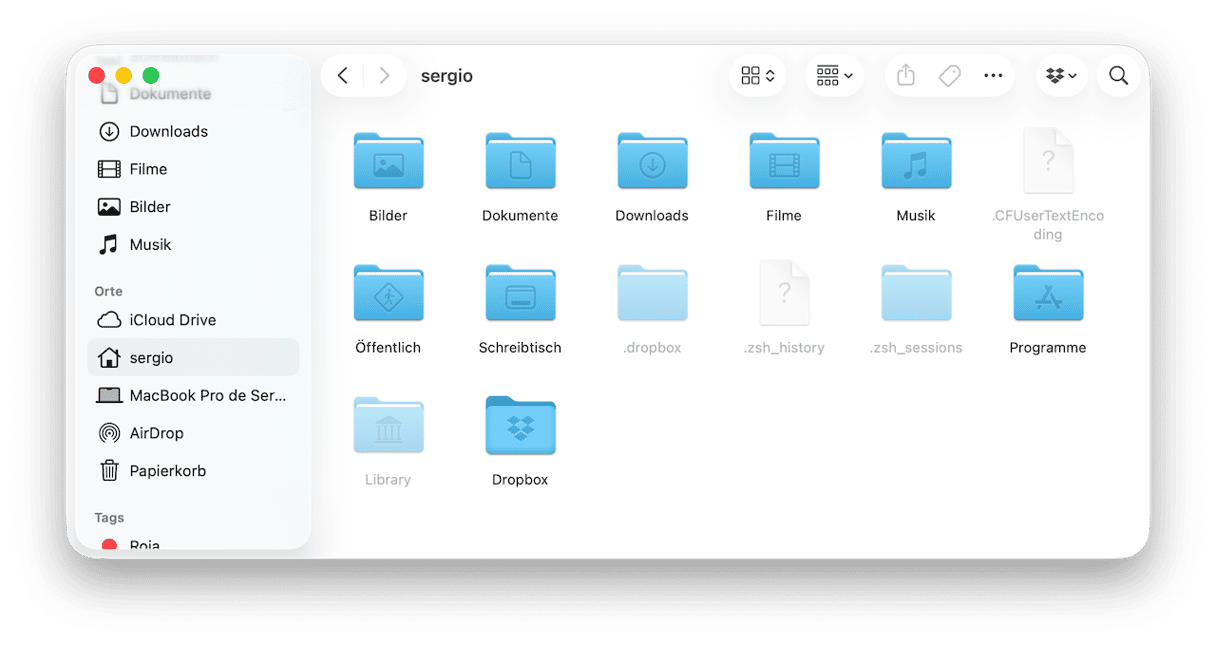Open Downloads in the sidebar
Image resolution: width=1216 pixels, height=646 pixels.
tap(193, 132)
